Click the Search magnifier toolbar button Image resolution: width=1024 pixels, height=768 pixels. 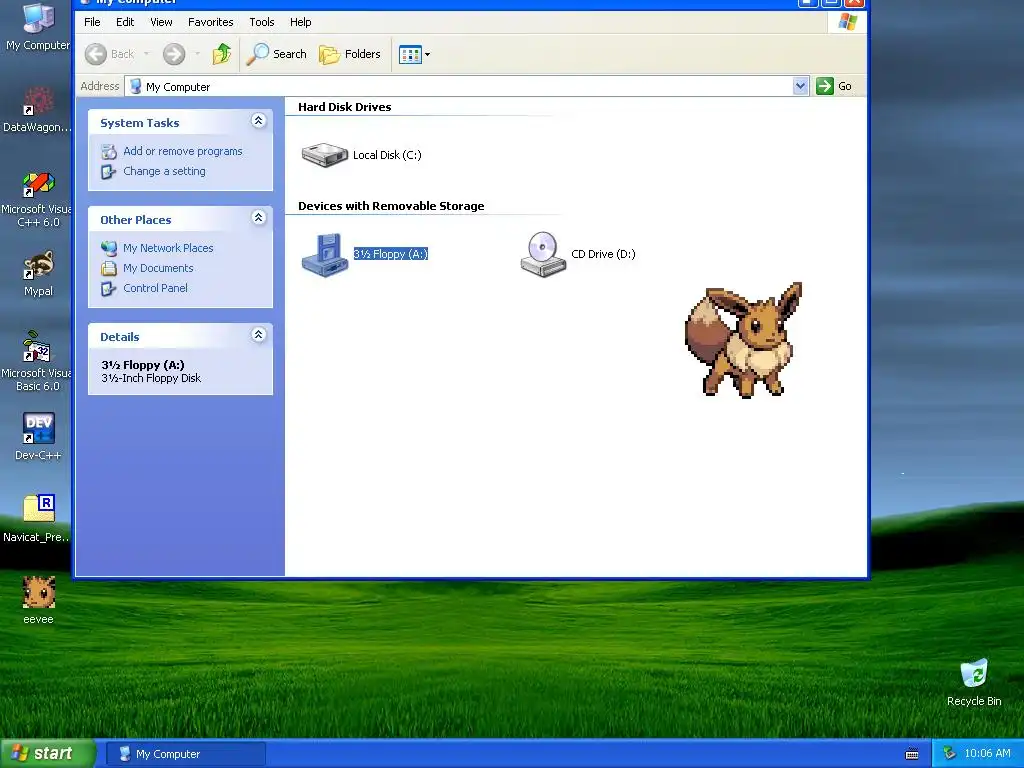[276, 54]
